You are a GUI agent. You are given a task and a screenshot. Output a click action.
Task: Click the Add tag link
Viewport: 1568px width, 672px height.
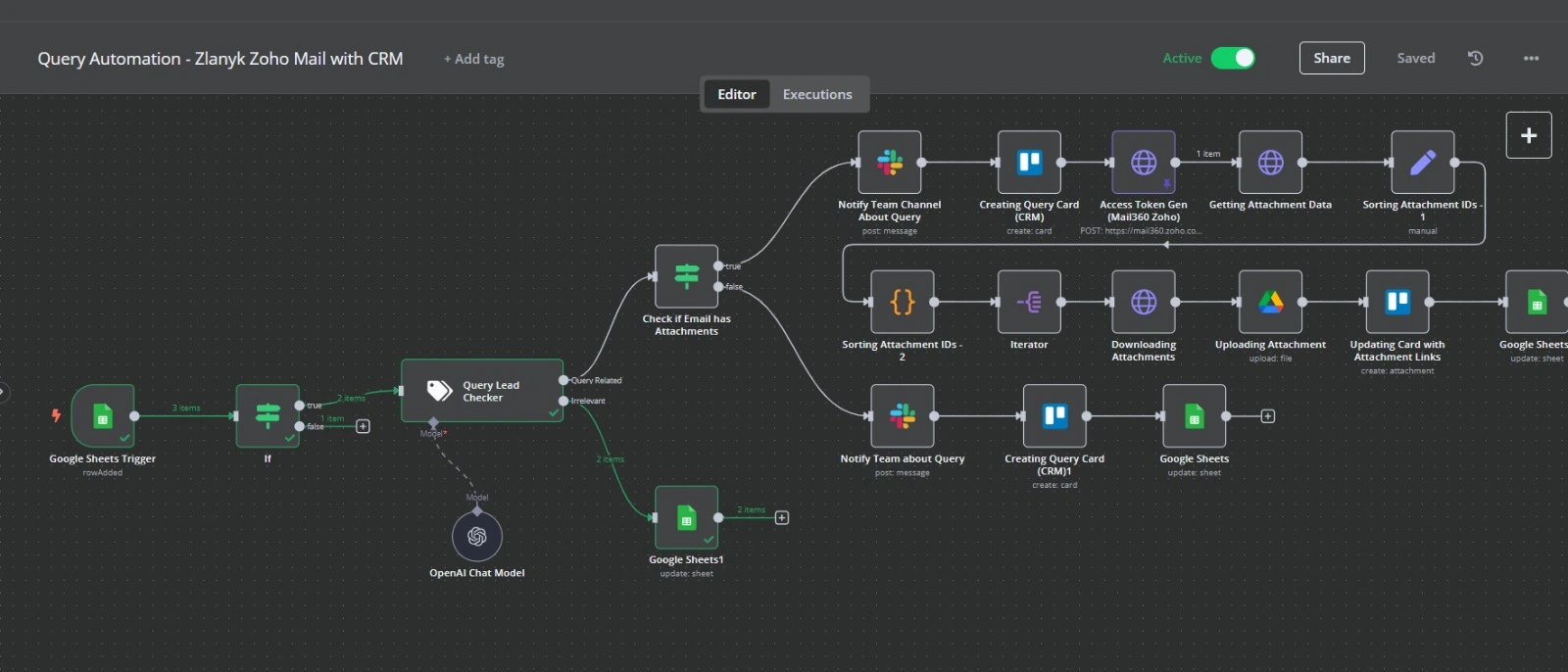pos(474,60)
